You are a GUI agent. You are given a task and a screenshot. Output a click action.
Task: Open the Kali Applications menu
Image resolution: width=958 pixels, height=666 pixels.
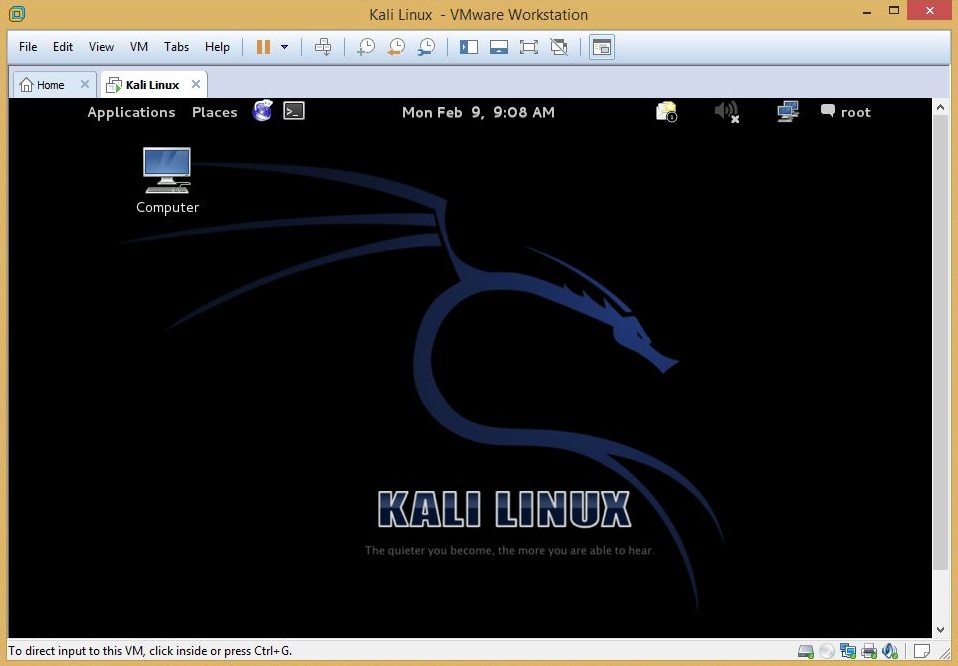point(131,112)
